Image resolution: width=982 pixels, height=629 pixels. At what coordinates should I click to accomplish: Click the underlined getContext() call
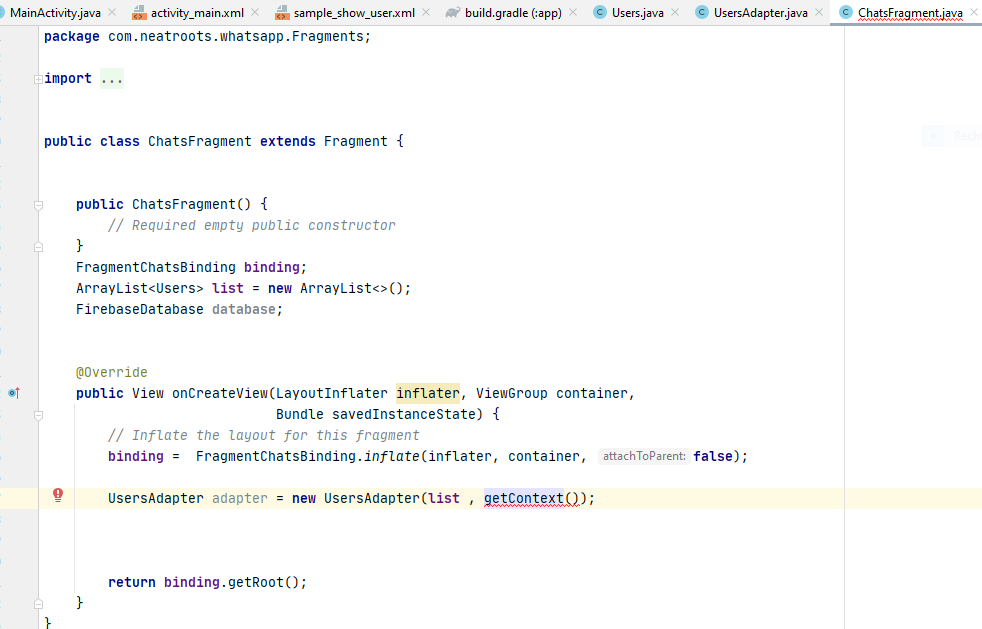click(532, 498)
